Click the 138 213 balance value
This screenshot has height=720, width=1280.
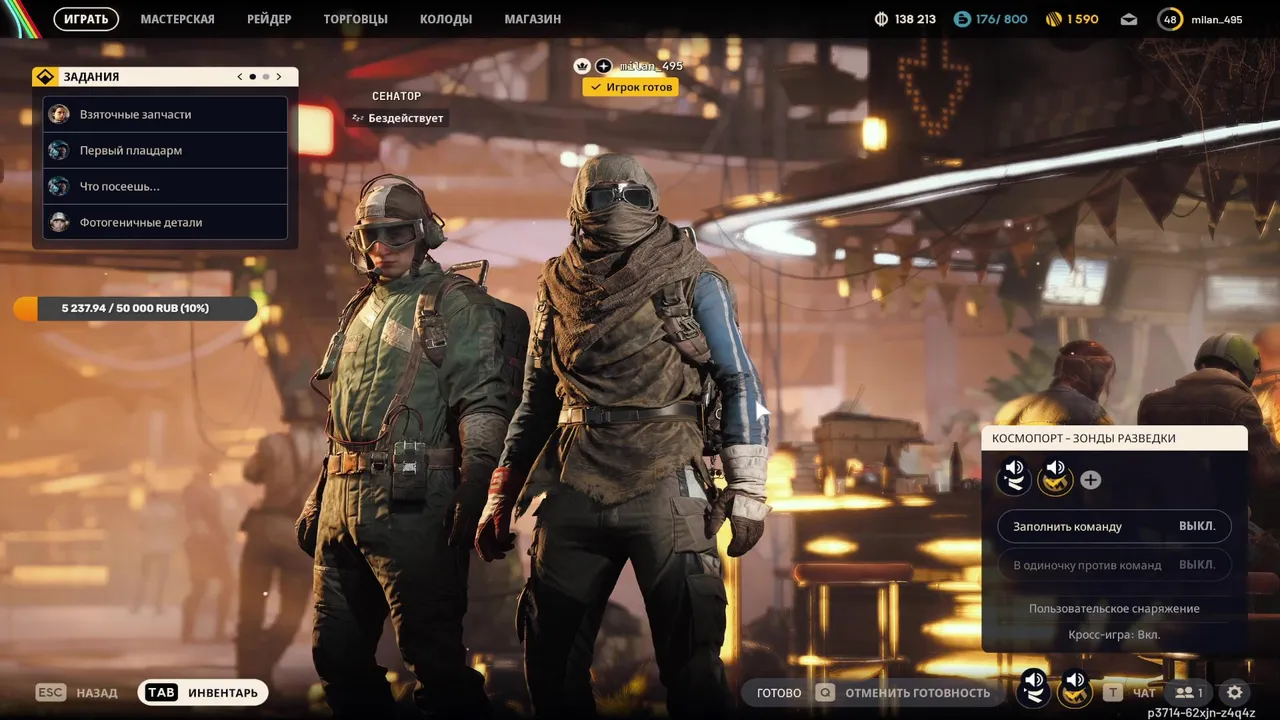[x=915, y=19]
